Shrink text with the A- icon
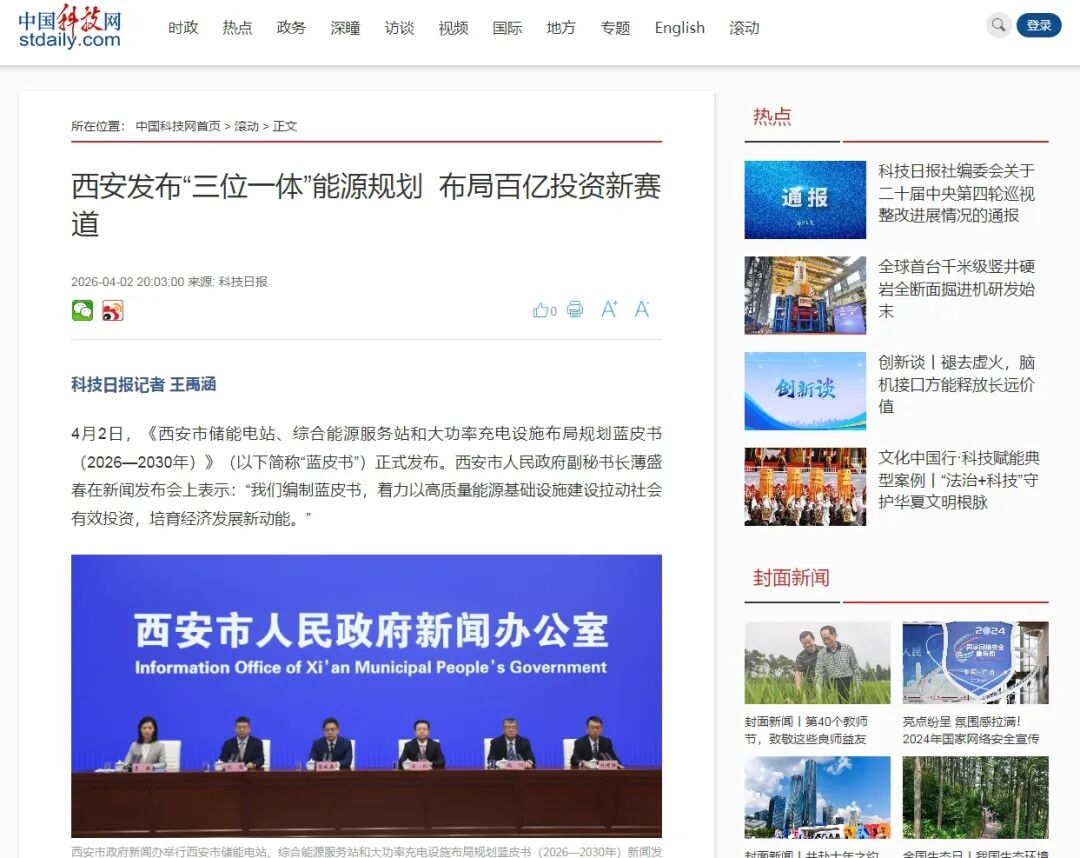This screenshot has width=1080, height=858. [641, 310]
